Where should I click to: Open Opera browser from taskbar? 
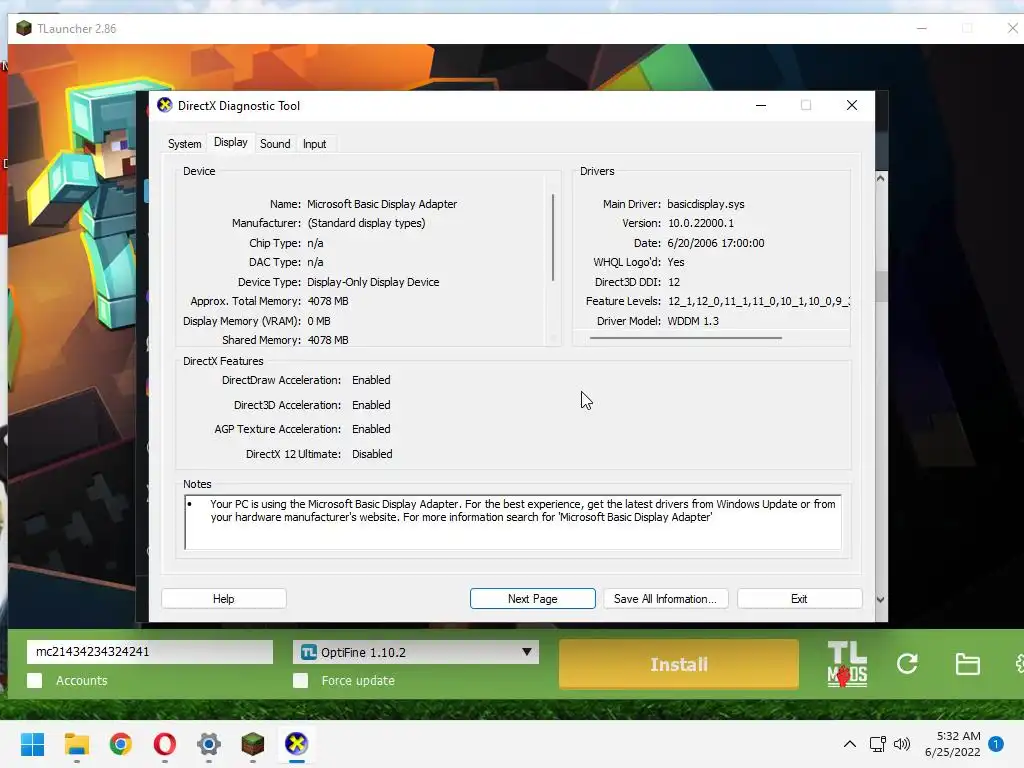point(165,744)
